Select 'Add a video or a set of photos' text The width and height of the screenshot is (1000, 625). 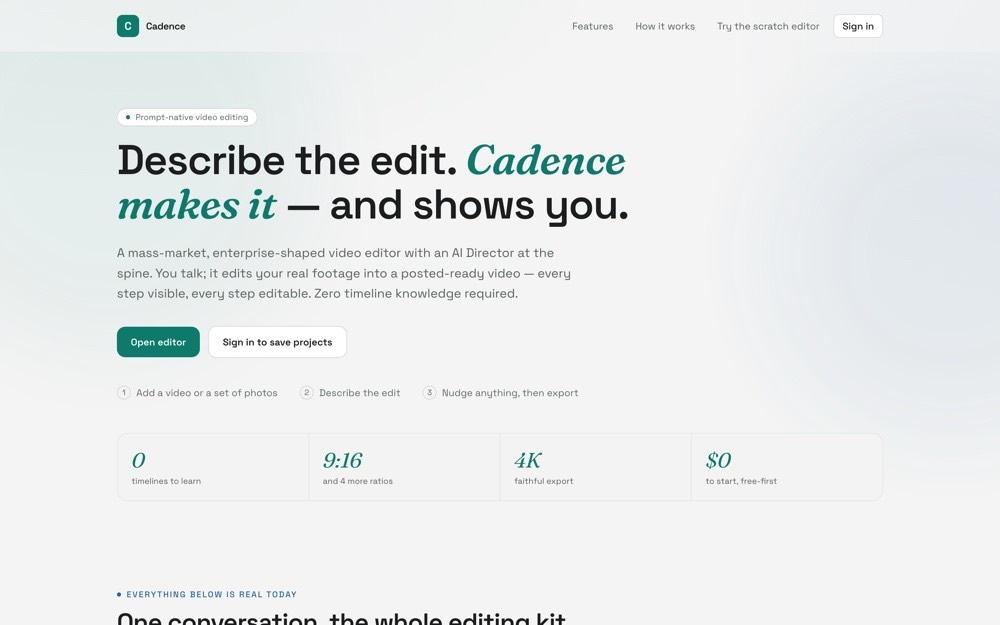207,393
